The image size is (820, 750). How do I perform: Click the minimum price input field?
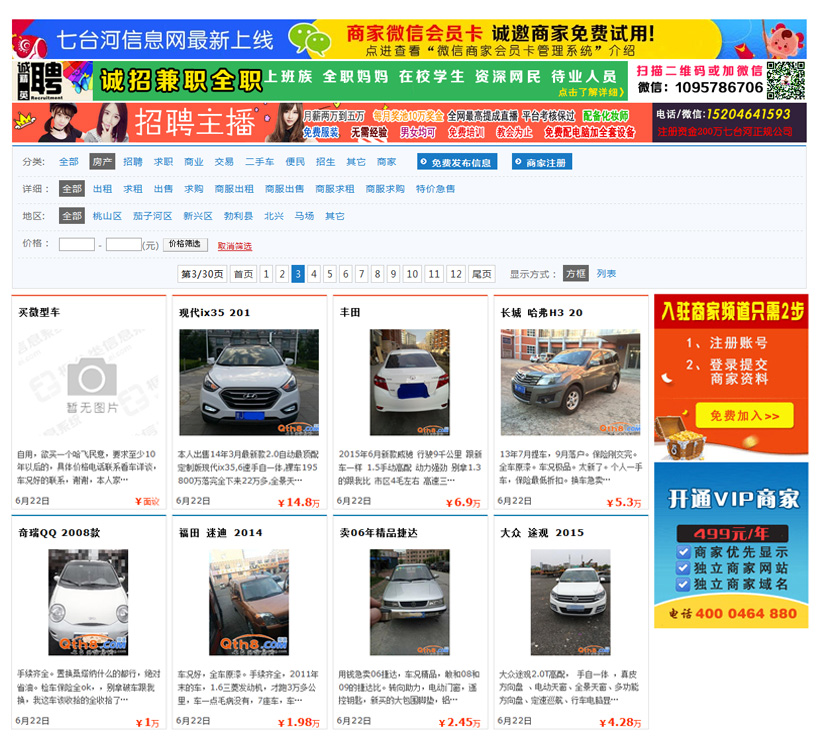[x=77, y=244]
